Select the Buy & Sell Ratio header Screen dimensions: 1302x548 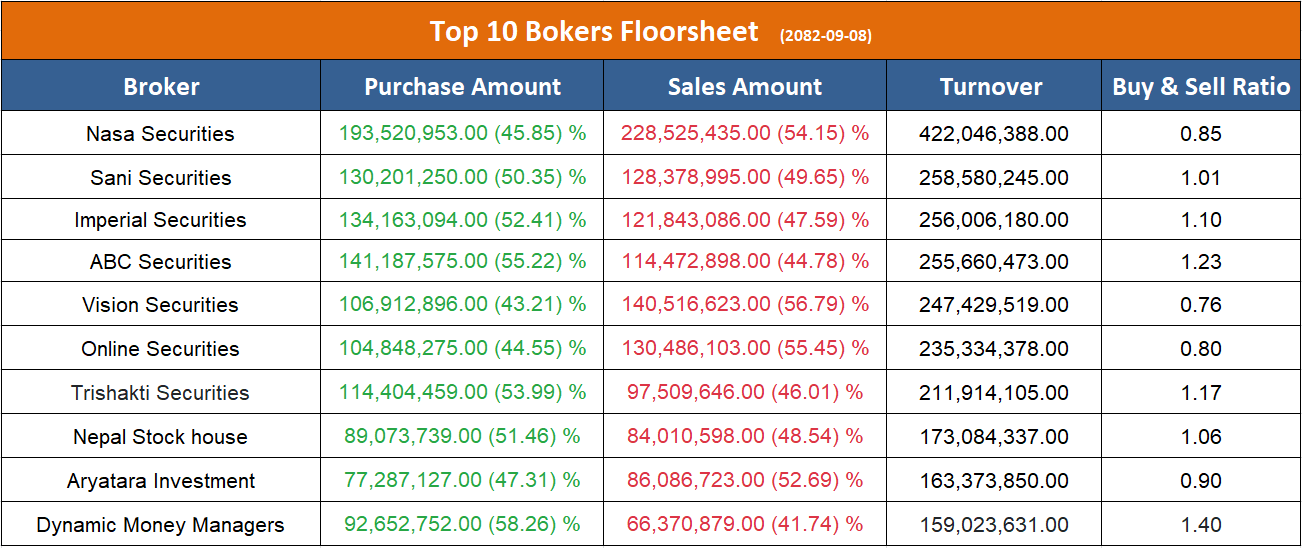1201,87
